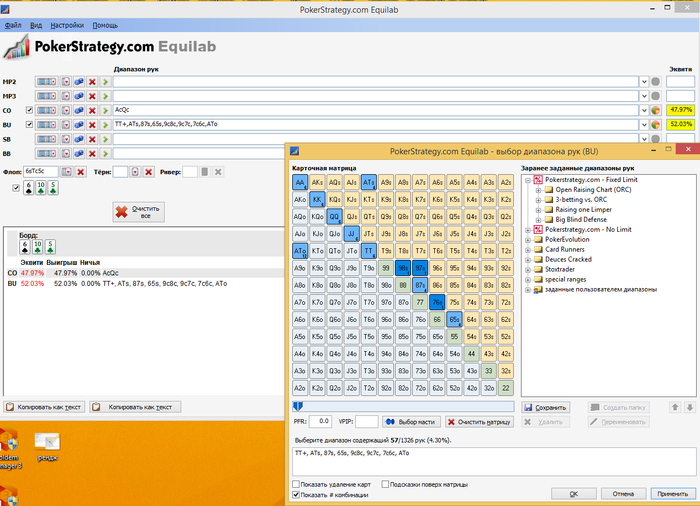Open the Помощь menu
The image size is (700, 506).
105,25
